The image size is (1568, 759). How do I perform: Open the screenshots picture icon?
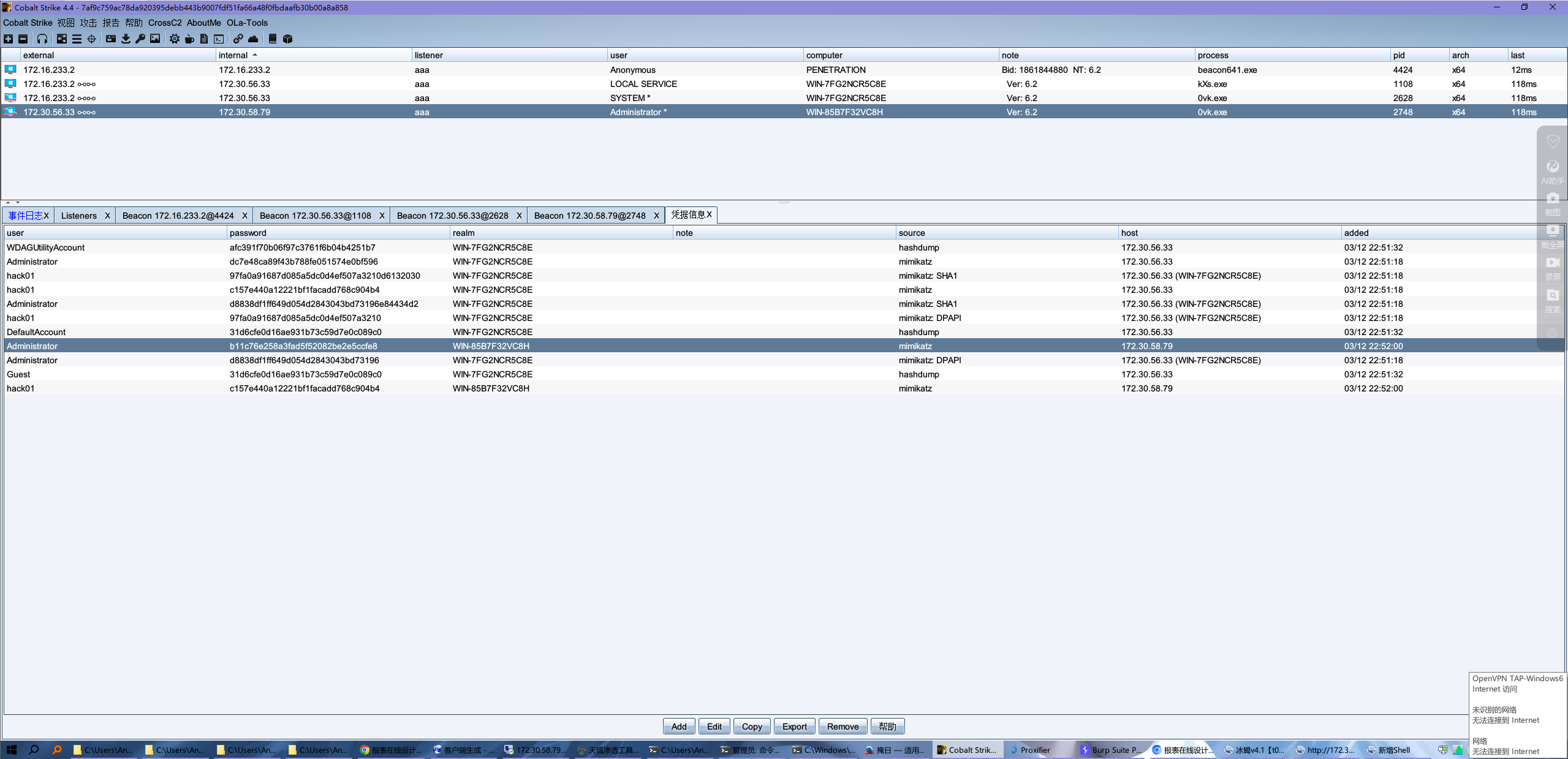pos(155,39)
